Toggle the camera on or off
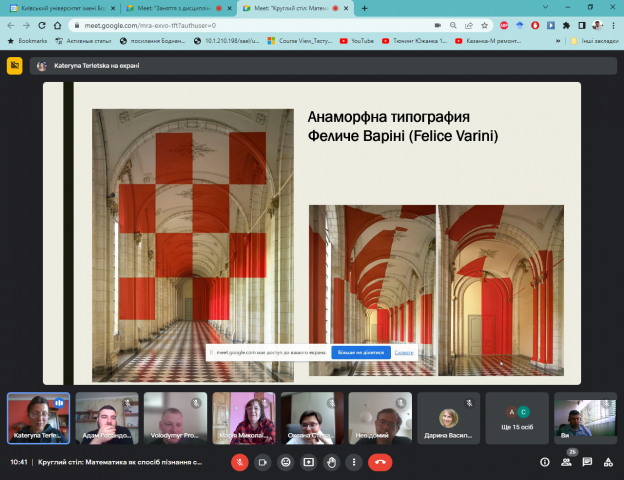 click(262, 462)
